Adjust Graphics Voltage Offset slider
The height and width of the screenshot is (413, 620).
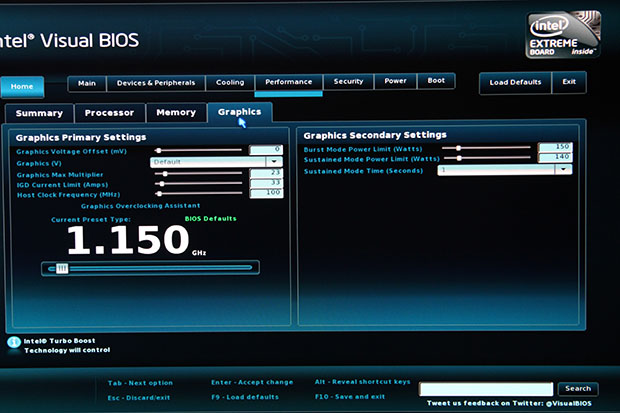click(198, 150)
